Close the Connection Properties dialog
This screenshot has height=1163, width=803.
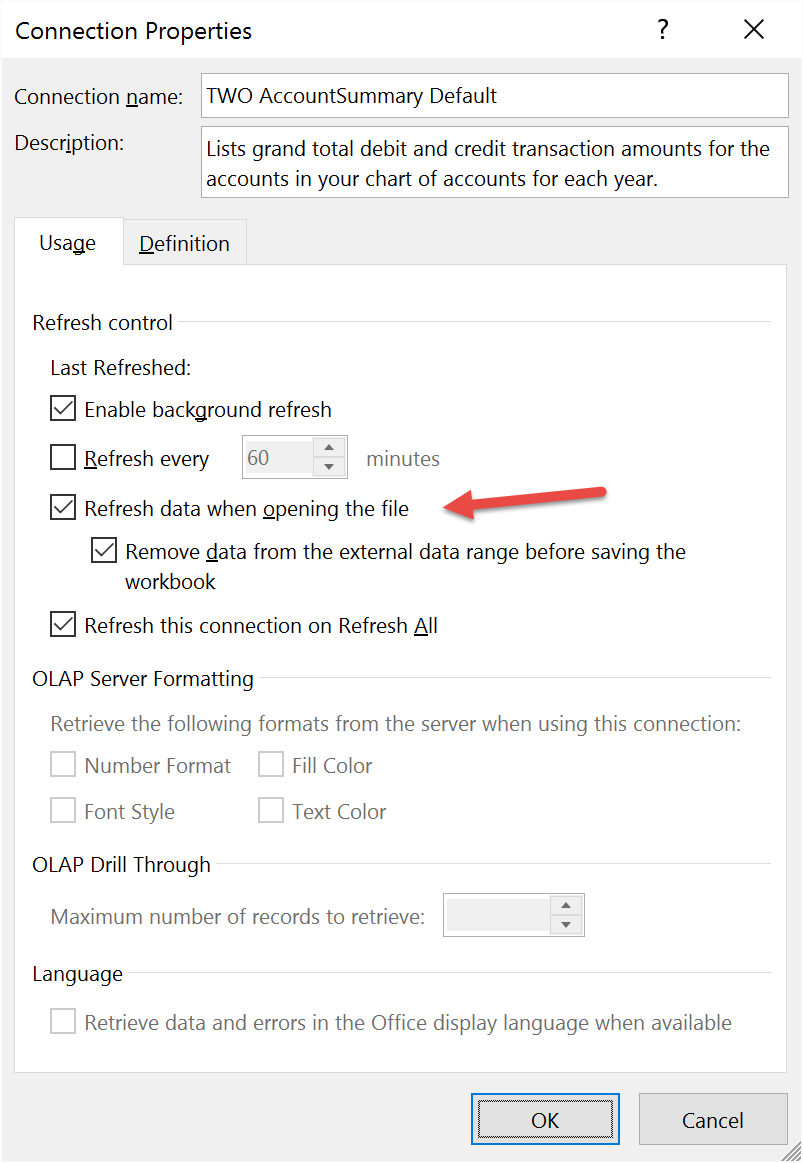coord(753,30)
